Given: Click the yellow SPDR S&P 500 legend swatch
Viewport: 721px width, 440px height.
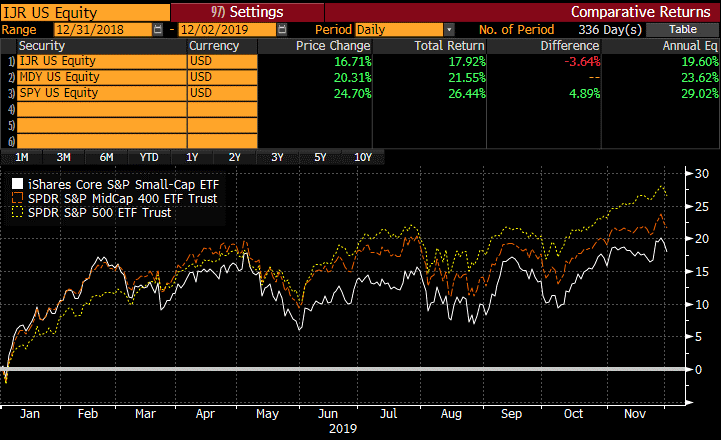Looking at the screenshot, I should [17, 212].
